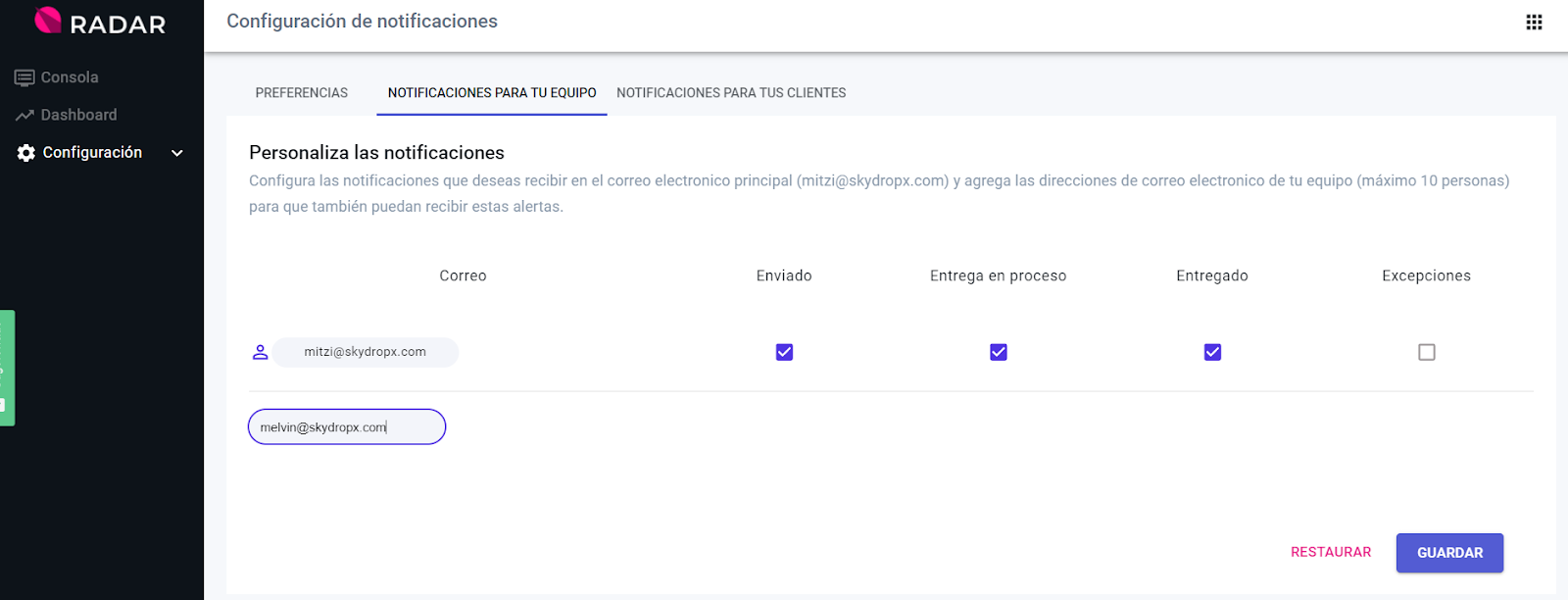Click the Consola monitor icon in sidebar
Viewport: 1568px width, 600px height.
[24, 77]
